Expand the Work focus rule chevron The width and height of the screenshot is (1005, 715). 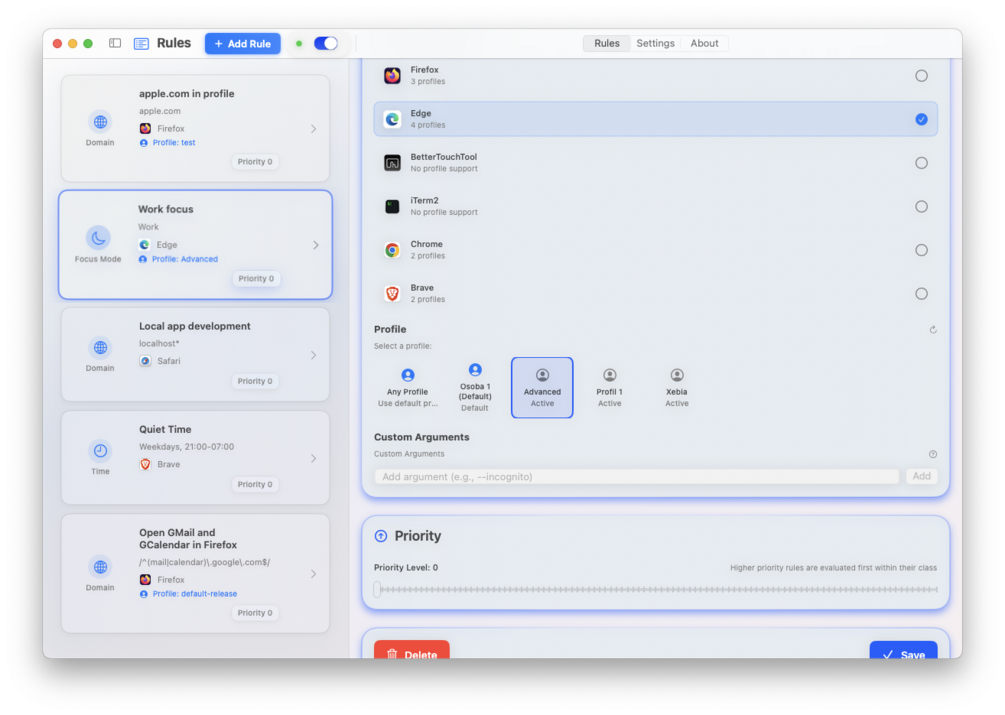(x=315, y=245)
